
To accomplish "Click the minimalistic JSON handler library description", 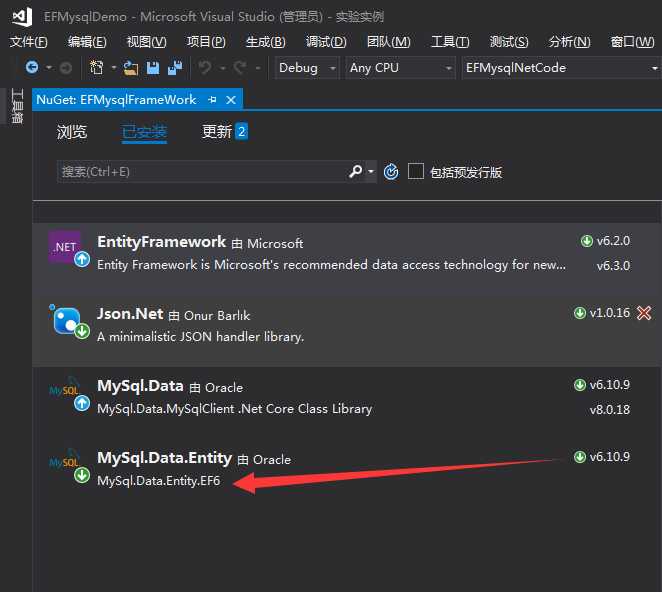I will (201, 337).
